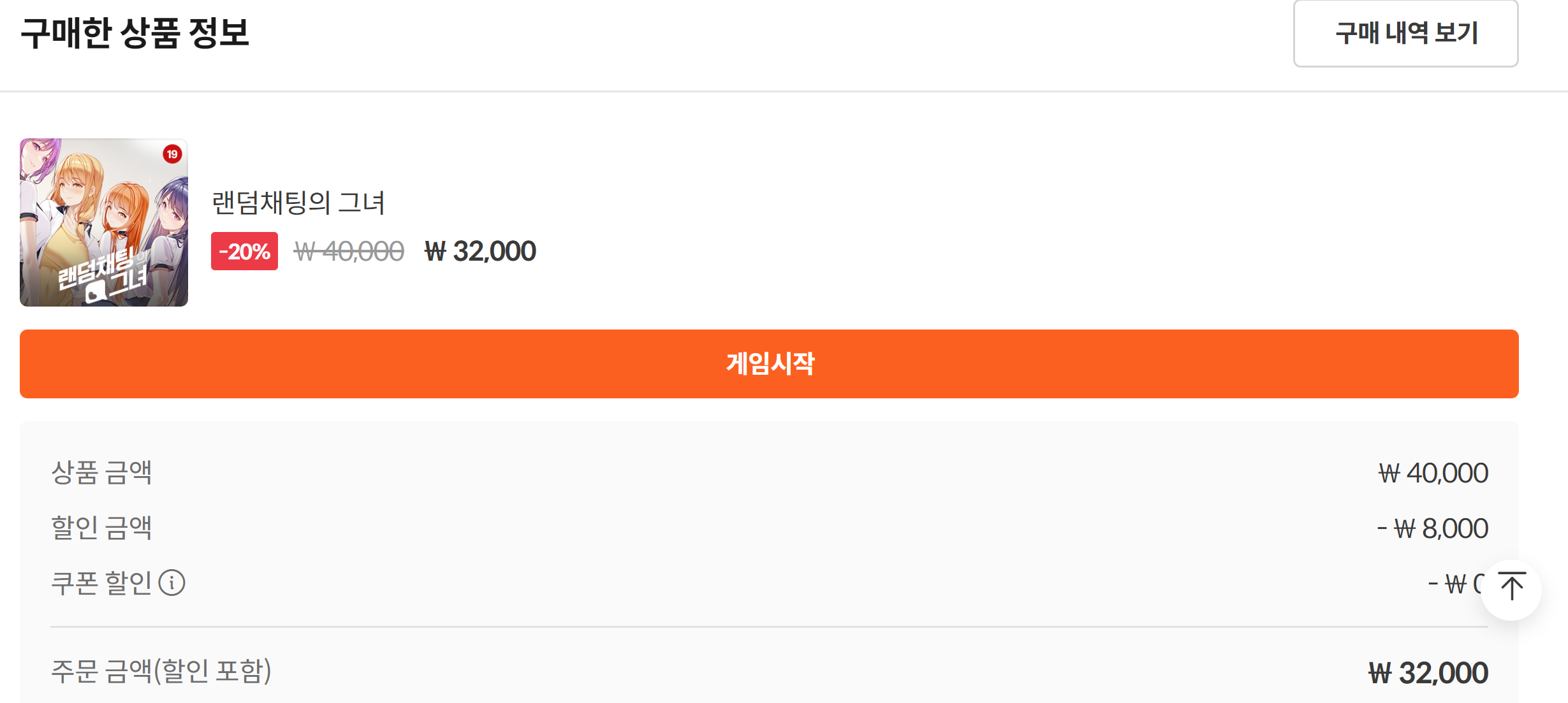Click the struck-through ₩40,000 original price

click(349, 252)
